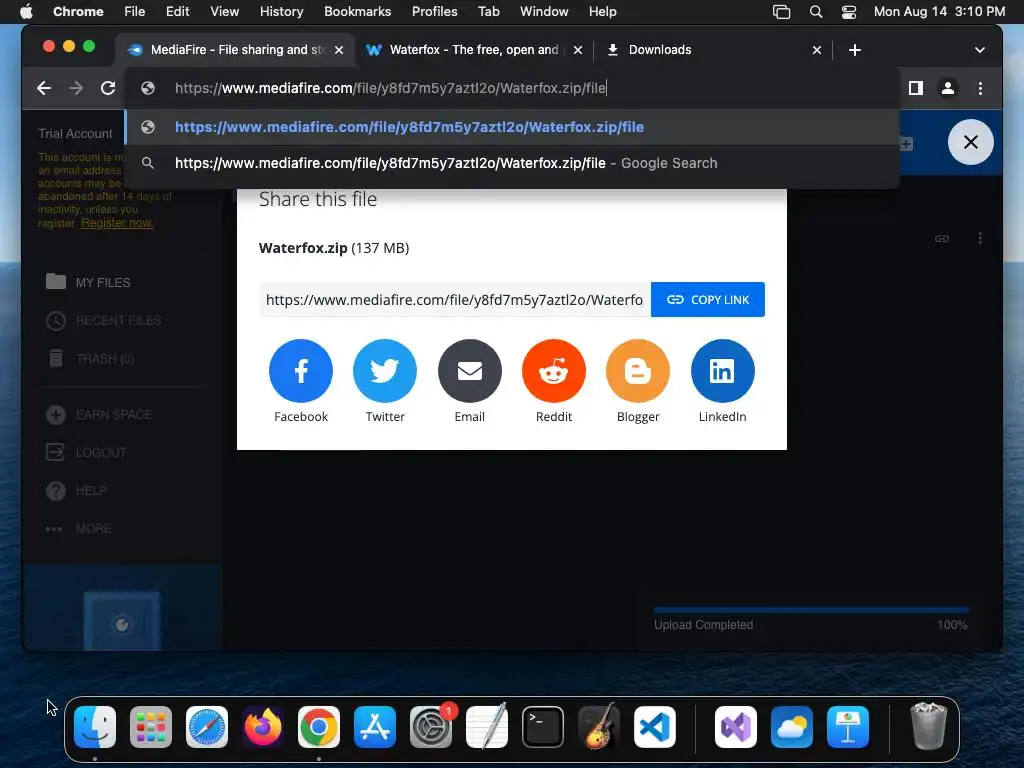The image size is (1024, 768).
Task: Share file via Reddit icon
Action: 554,370
